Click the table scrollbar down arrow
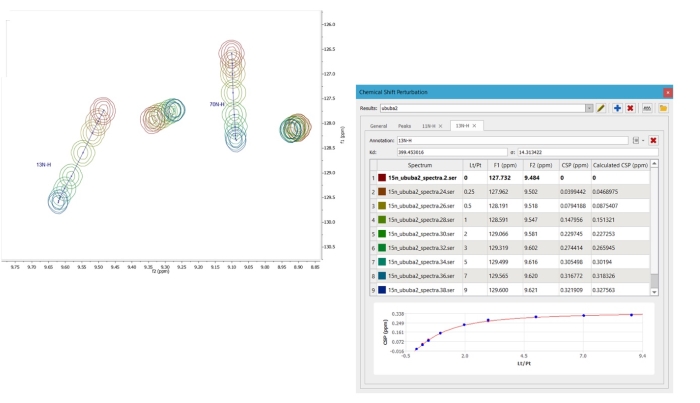700x403 pixels. pos(655,291)
